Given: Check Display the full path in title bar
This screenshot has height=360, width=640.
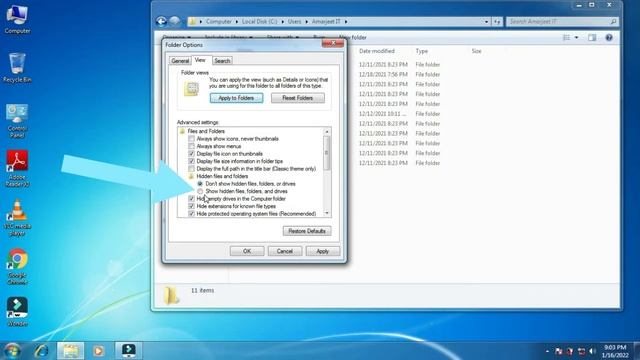Looking at the screenshot, I should tap(191, 169).
